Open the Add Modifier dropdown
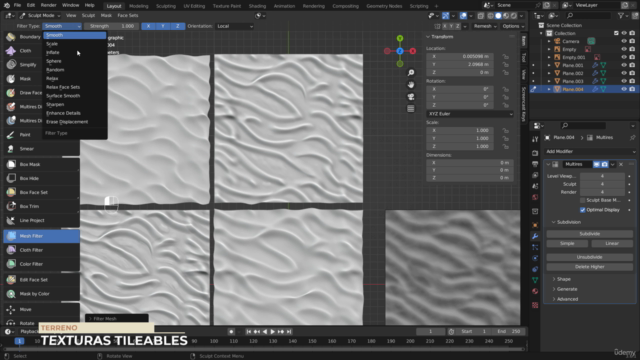 (590, 151)
